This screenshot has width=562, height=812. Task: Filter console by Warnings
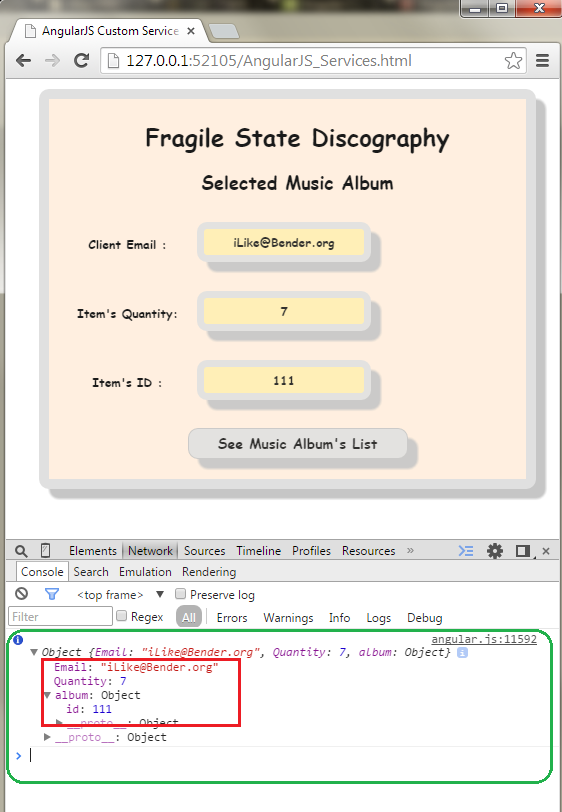pos(288,618)
